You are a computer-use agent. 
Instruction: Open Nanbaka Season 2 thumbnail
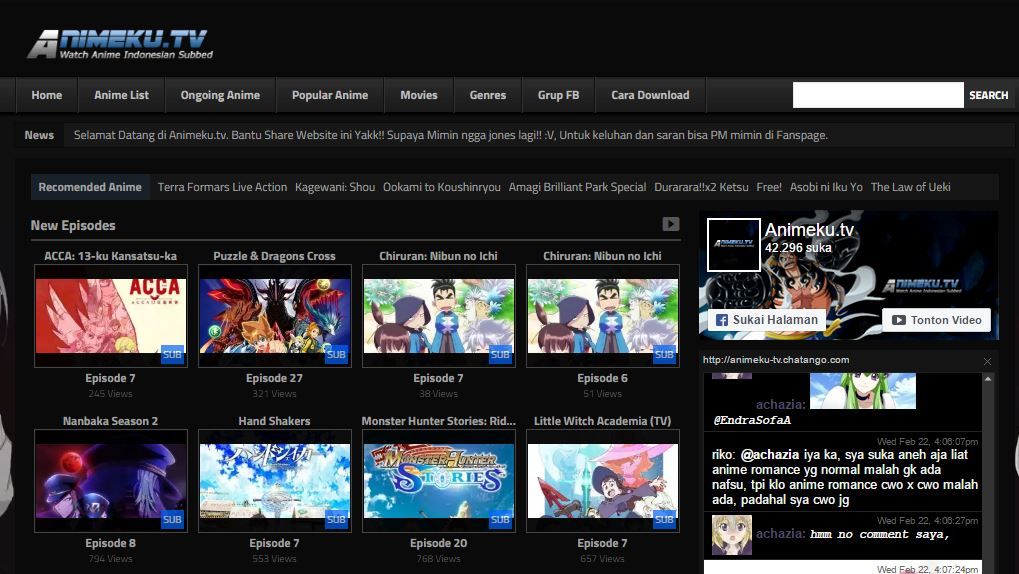point(110,481)
